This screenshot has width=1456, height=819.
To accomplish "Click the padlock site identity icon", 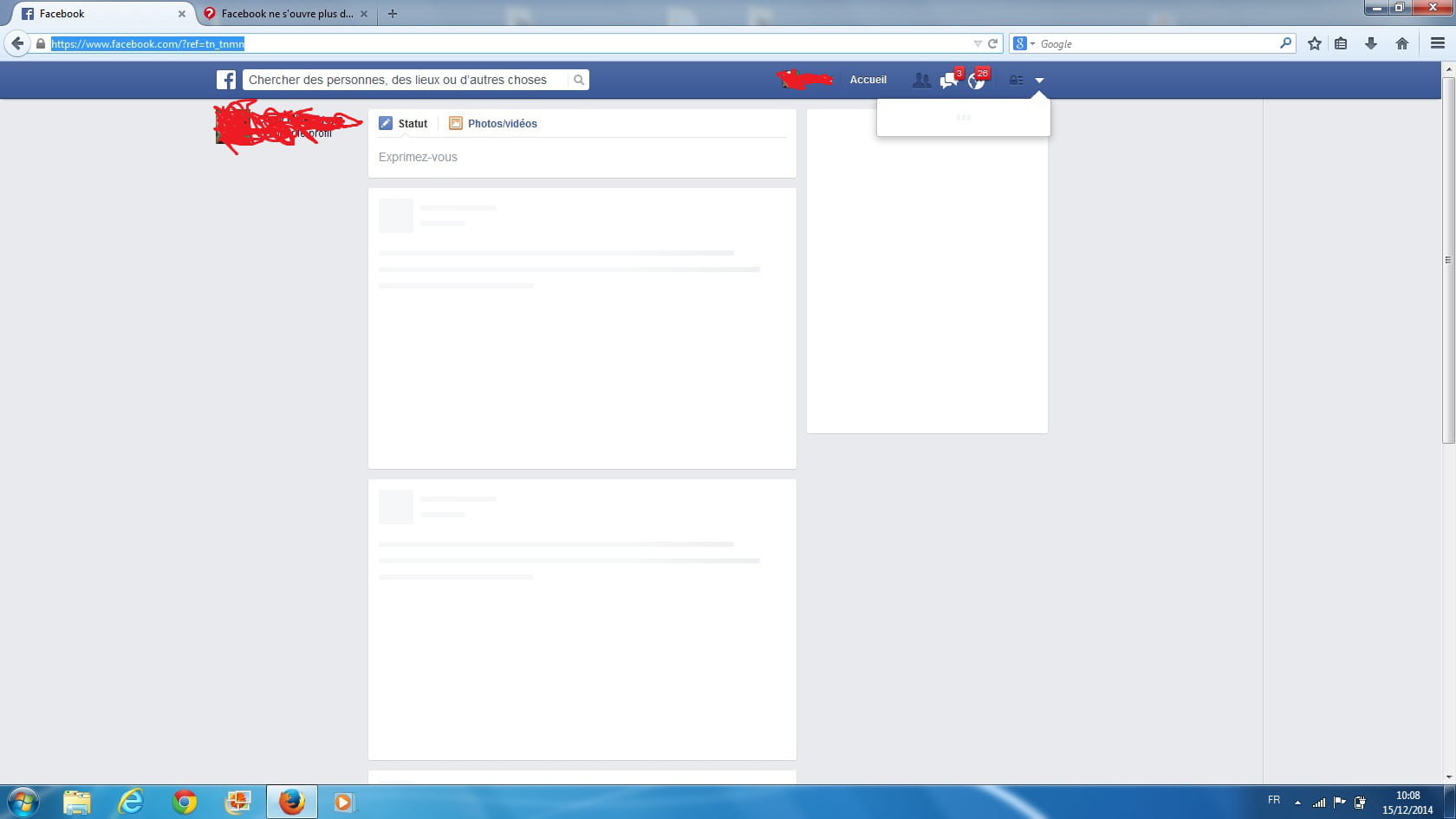I will coord(40,43).
